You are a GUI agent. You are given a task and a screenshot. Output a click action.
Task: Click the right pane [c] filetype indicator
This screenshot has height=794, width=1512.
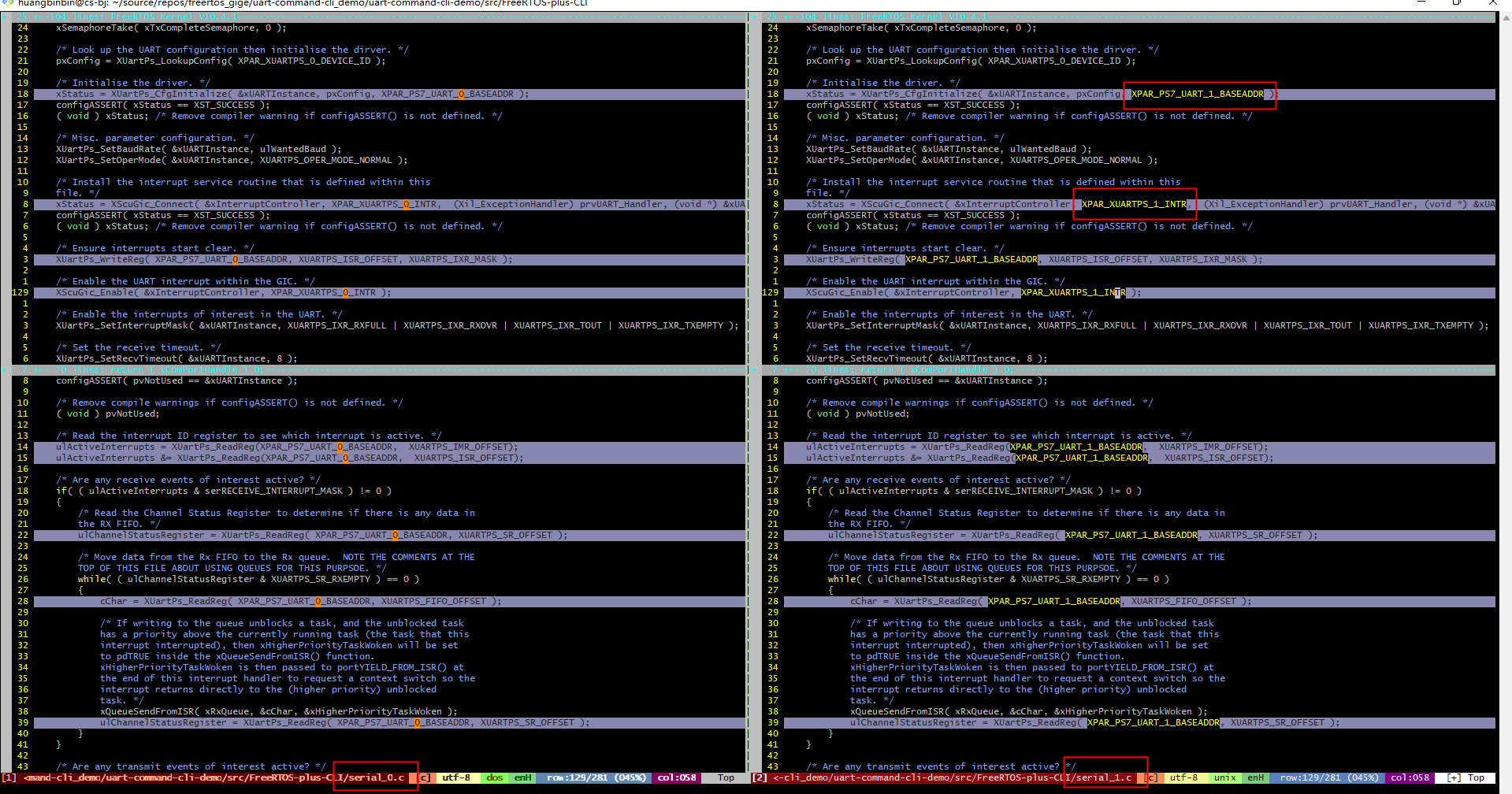point(1150,777)
